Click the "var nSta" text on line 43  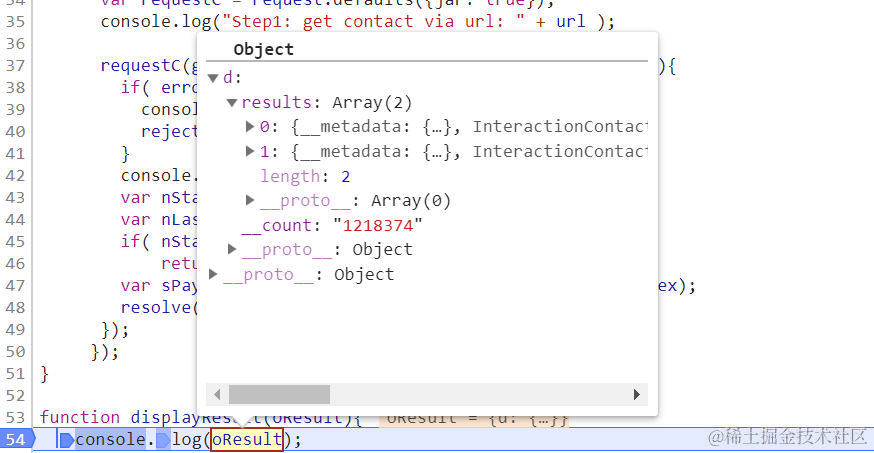159,198
